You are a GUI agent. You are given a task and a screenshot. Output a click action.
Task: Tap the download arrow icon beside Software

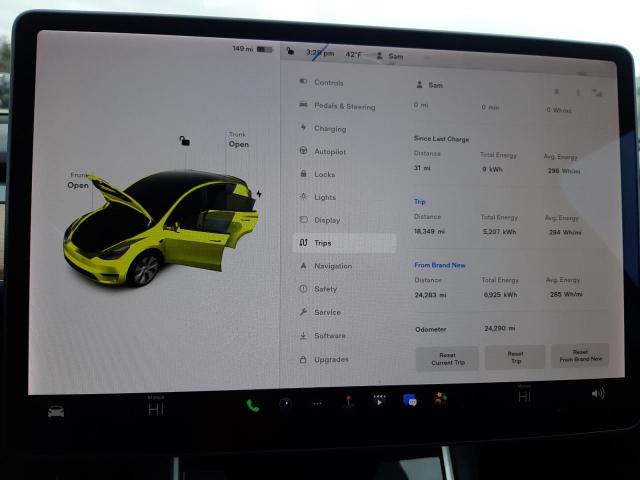point(303,336)
